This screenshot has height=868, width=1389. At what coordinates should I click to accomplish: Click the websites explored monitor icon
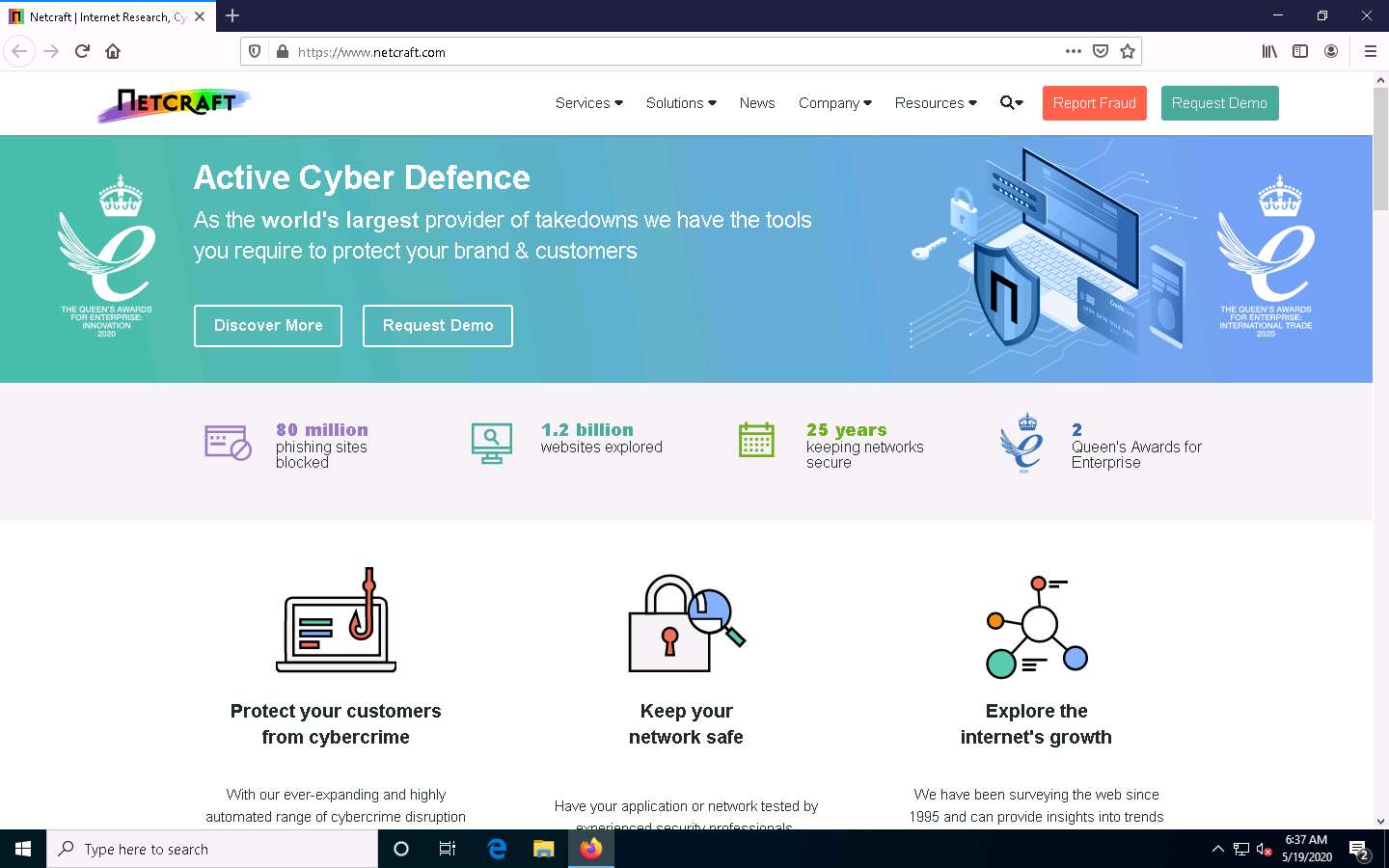click(x=492, y=443)
